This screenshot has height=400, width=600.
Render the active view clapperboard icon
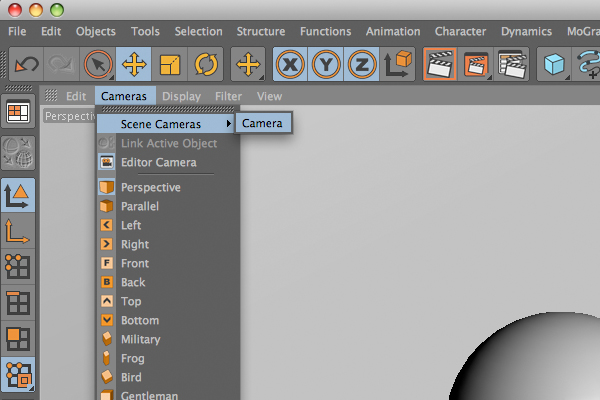pyautogui.click(x=440, y=64)
